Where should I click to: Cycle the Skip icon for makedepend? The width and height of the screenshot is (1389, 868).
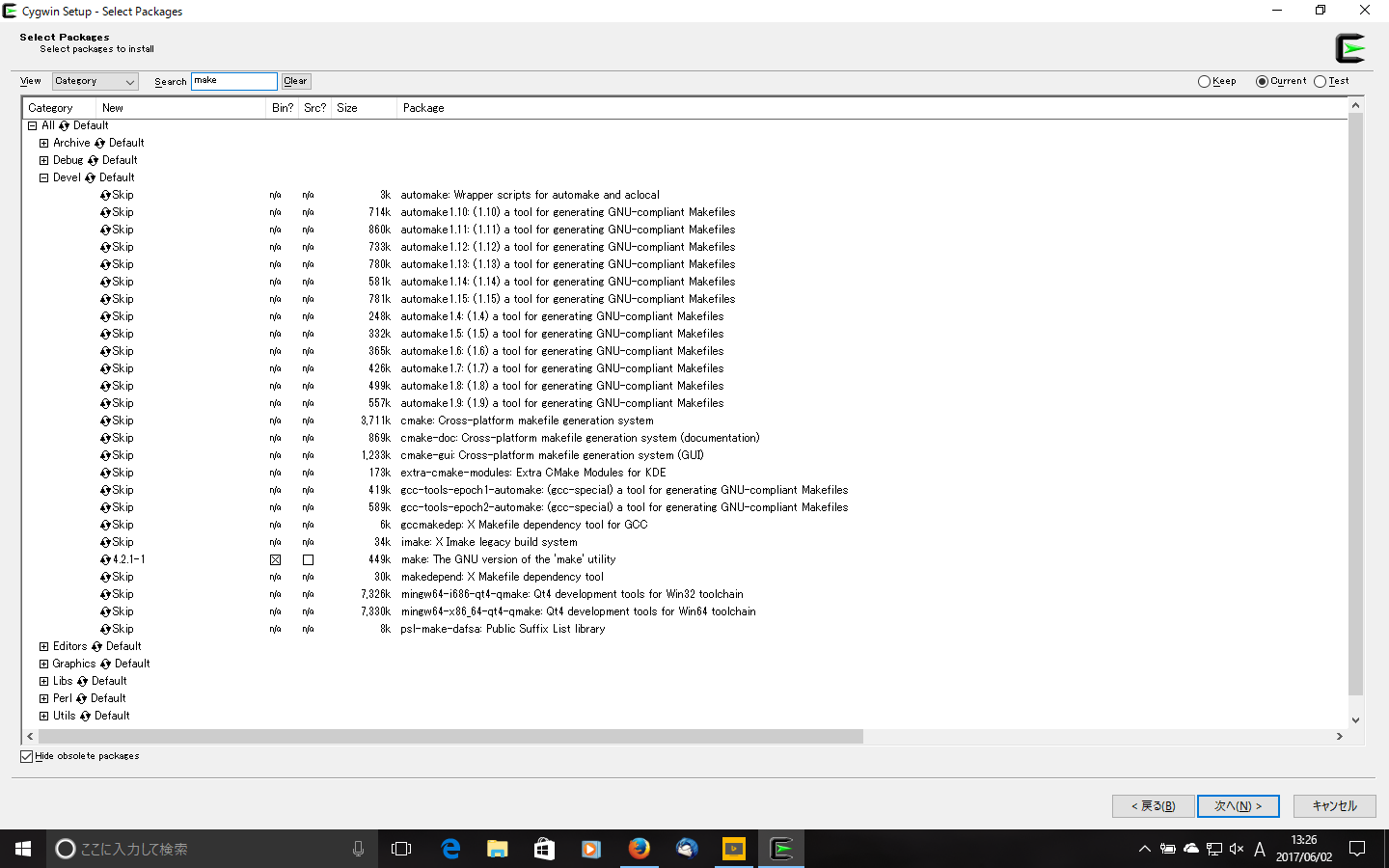pyautogui.click(x=106, y=577)
